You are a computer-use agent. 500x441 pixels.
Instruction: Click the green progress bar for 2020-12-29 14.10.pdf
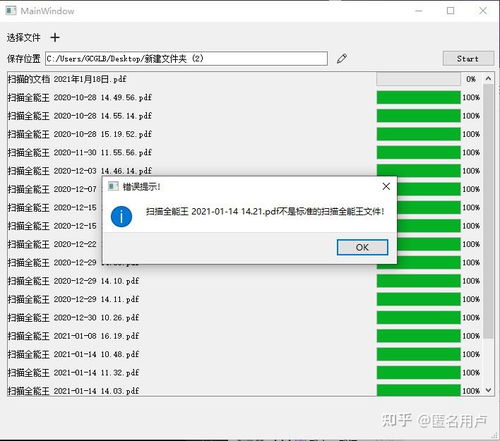(419, 281)
